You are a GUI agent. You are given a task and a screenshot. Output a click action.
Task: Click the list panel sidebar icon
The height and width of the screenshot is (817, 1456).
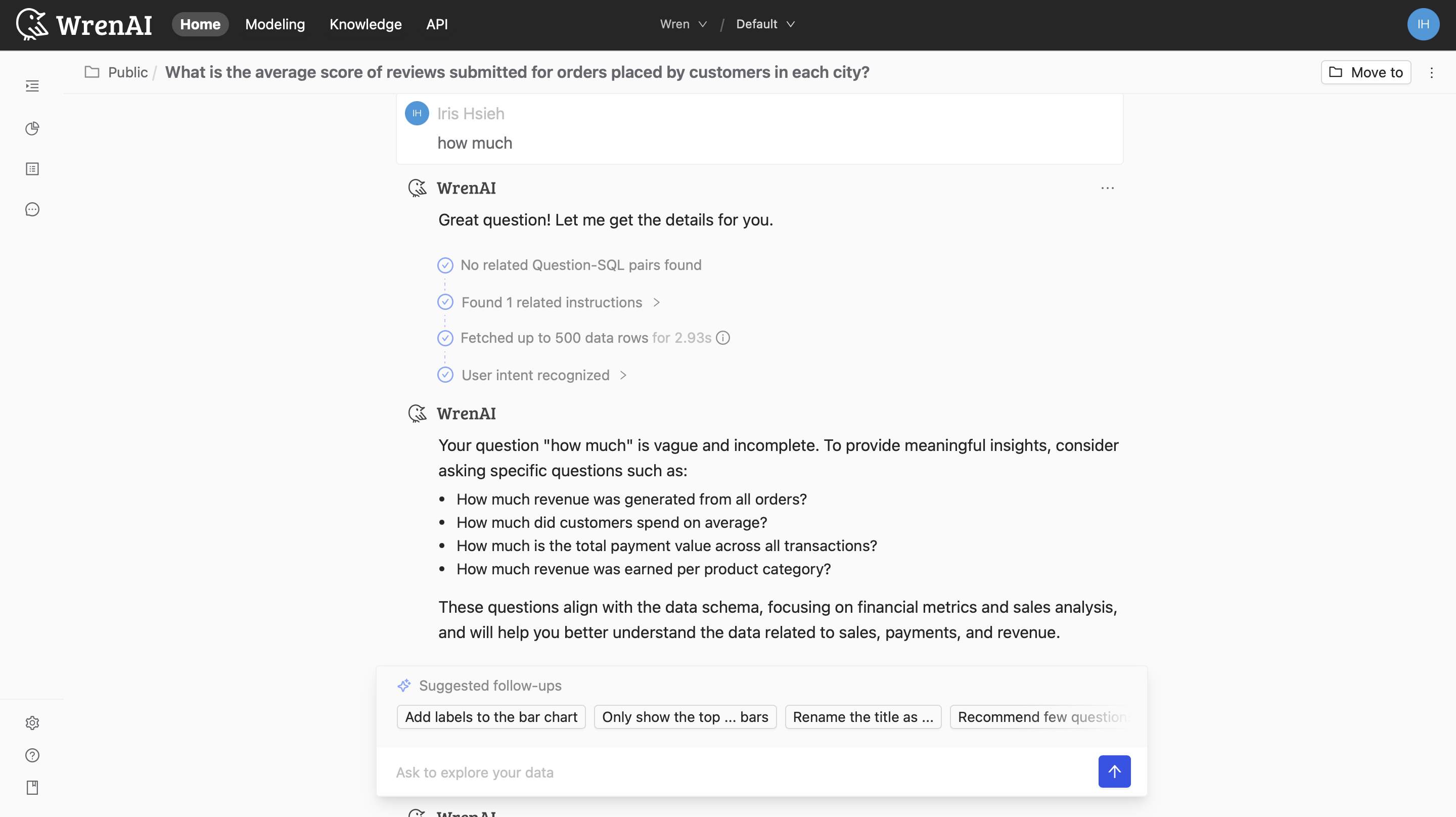[32, 169]
